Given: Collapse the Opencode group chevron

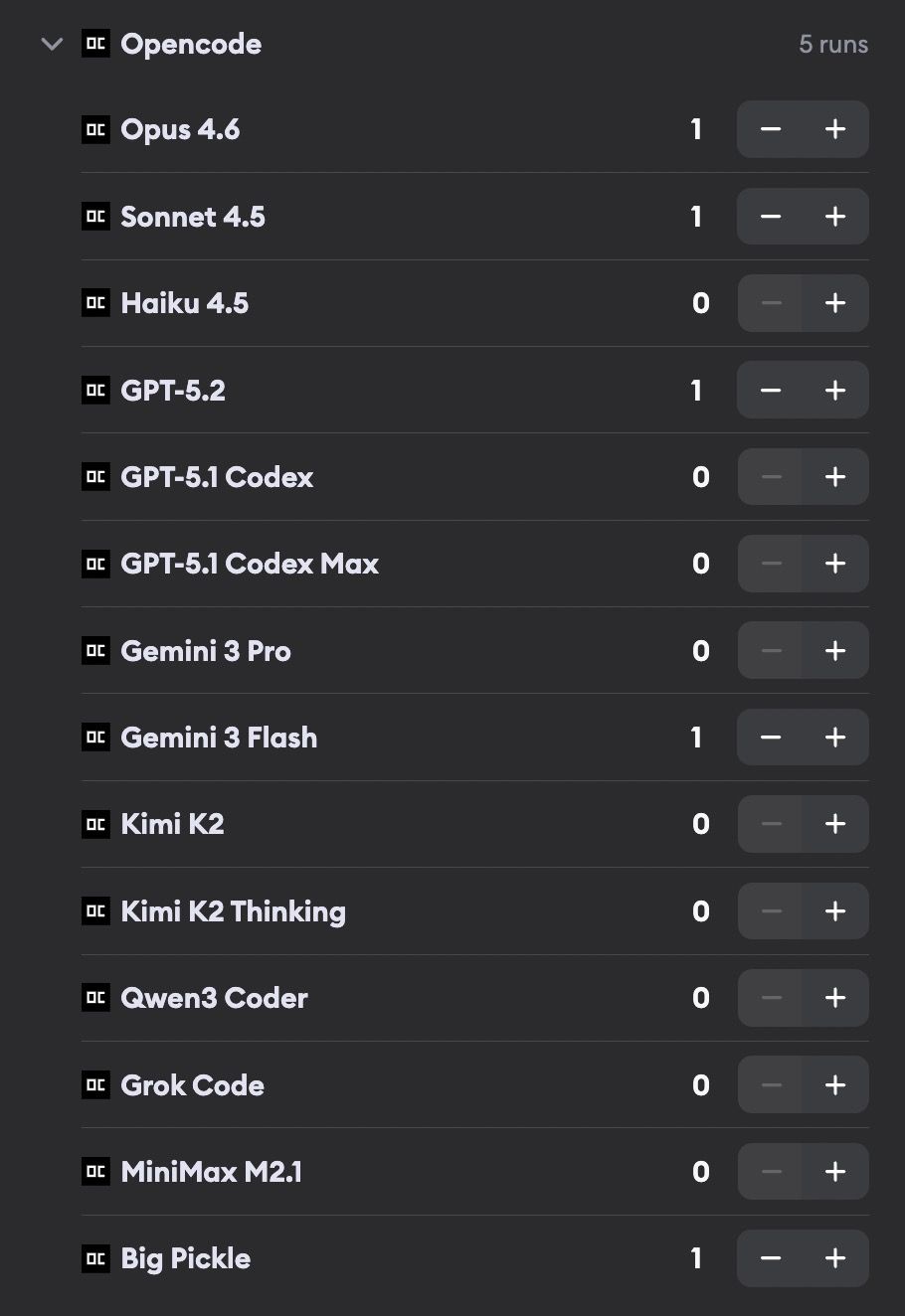Looking at the screenshot, I should point(52,44).
